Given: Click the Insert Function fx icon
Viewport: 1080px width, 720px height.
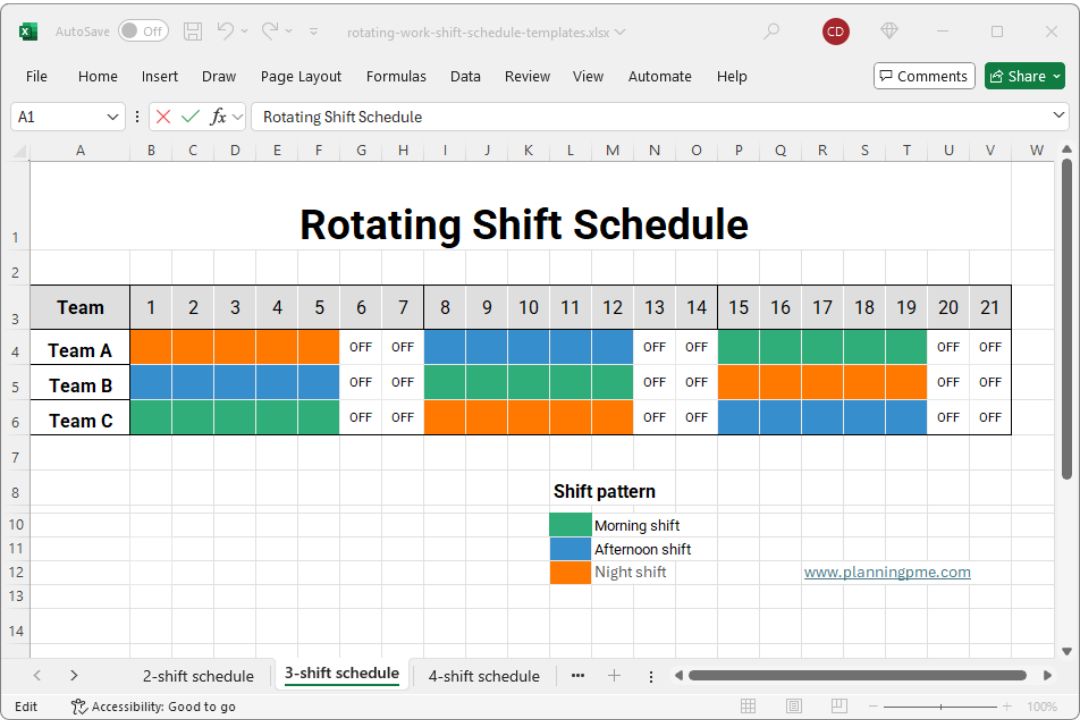Looking at the screenshot, I should coord(218,117).
